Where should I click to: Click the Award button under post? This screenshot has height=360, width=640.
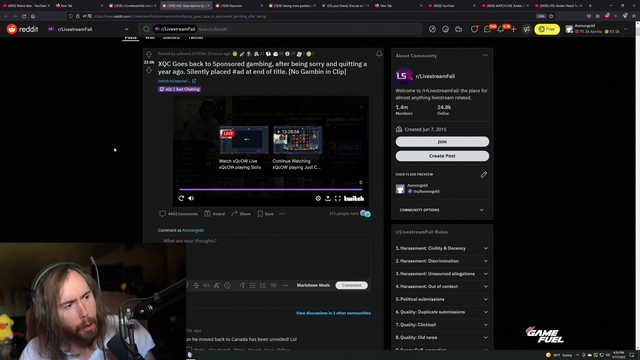click(214, 213)
